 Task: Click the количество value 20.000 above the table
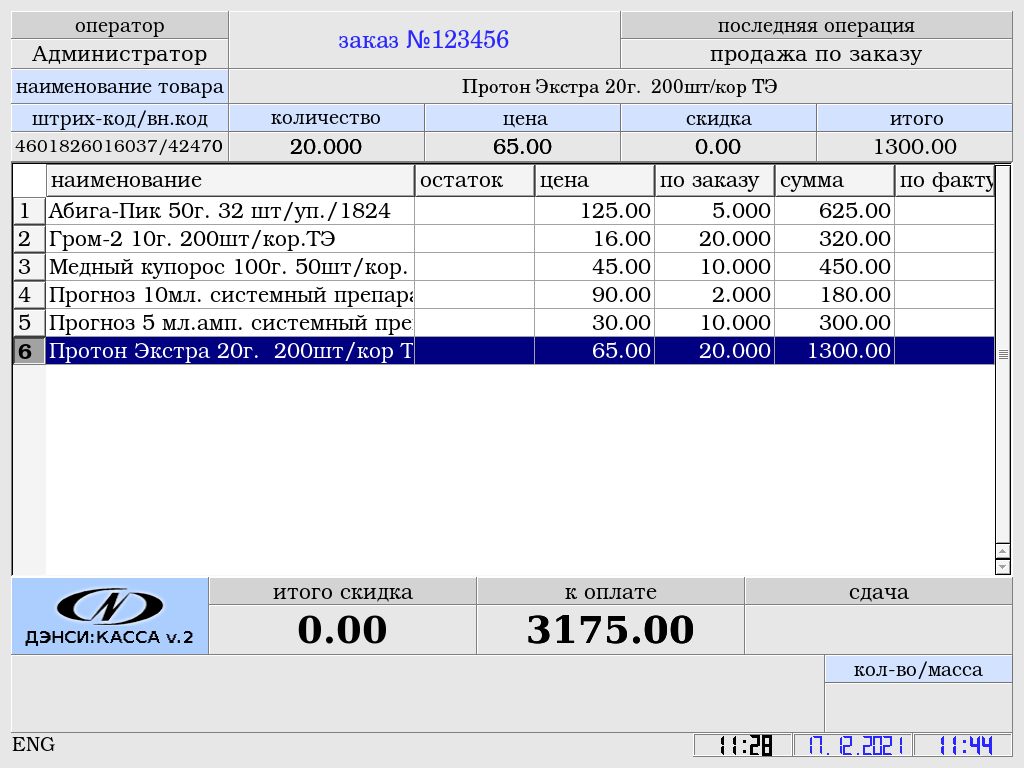(x=327, y=146)
